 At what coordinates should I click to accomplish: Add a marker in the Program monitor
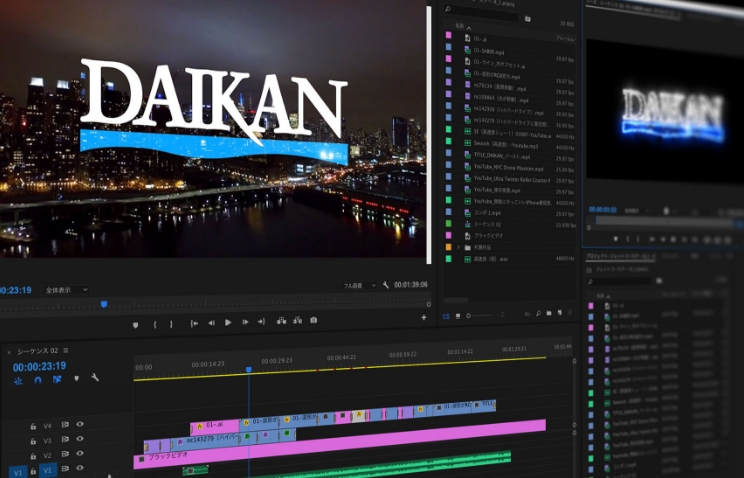[x=136, y=325]
